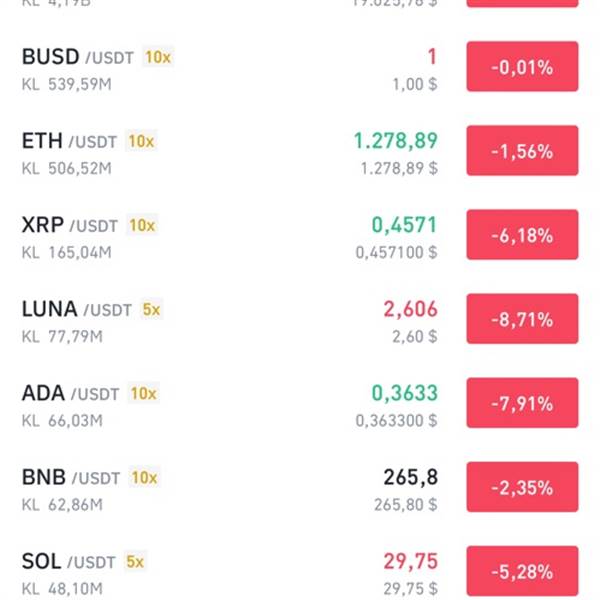
Task: Click the -7,91% change button
Action: (x=522, y=404)
